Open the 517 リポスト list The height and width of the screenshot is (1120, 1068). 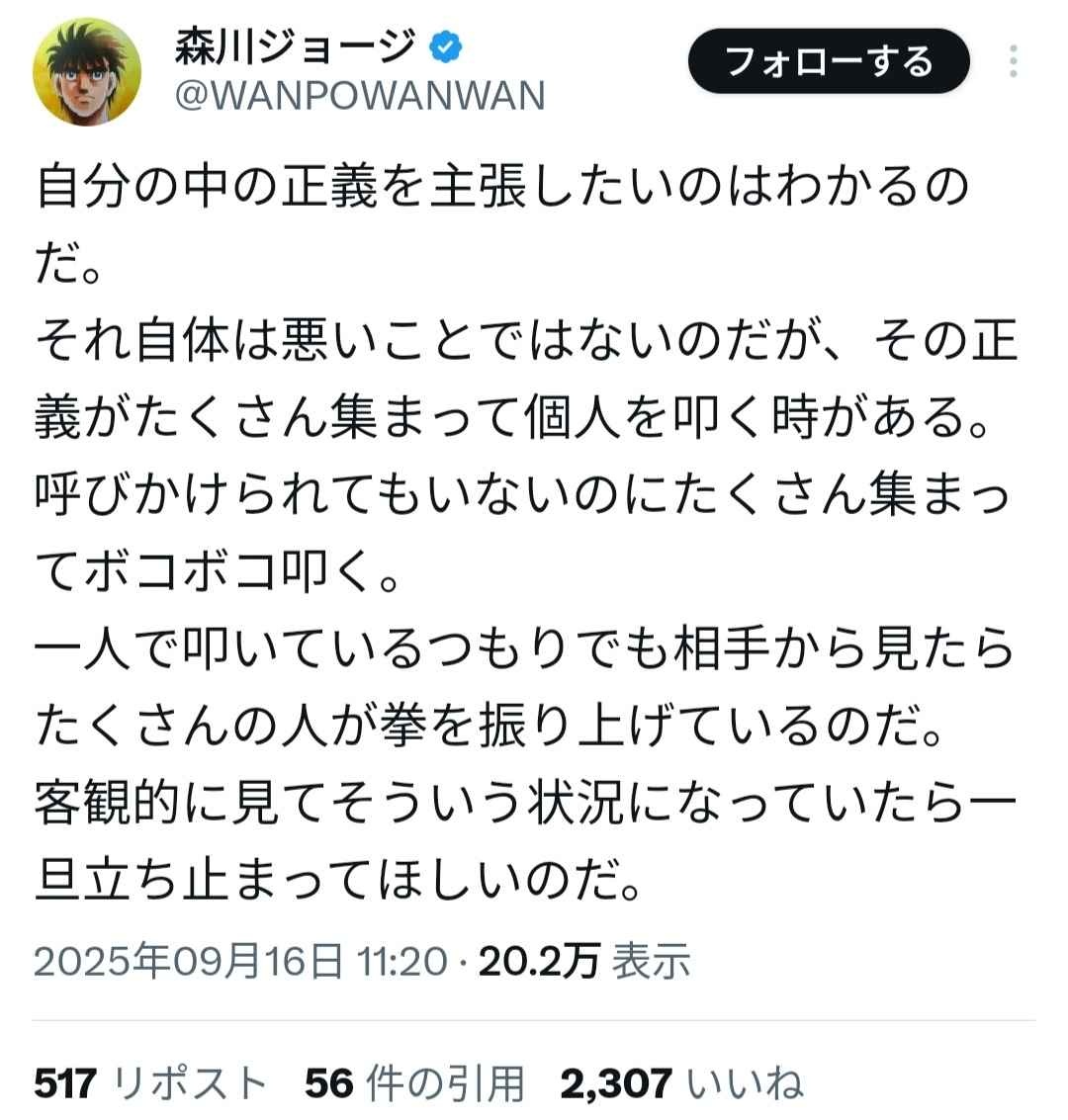(x=150, y=1082)
